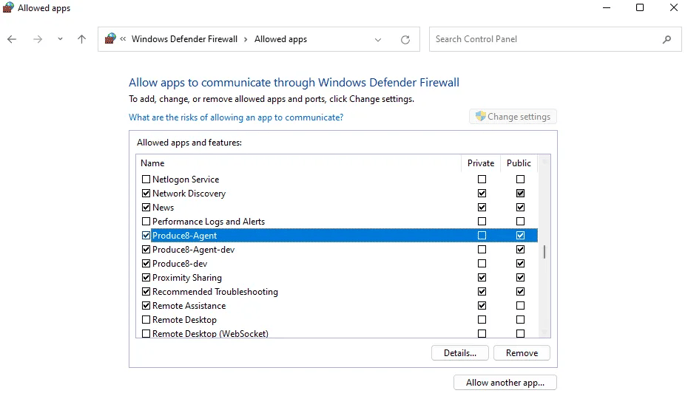Click the Public column header

pyautogui.click(x=519, y=163)
